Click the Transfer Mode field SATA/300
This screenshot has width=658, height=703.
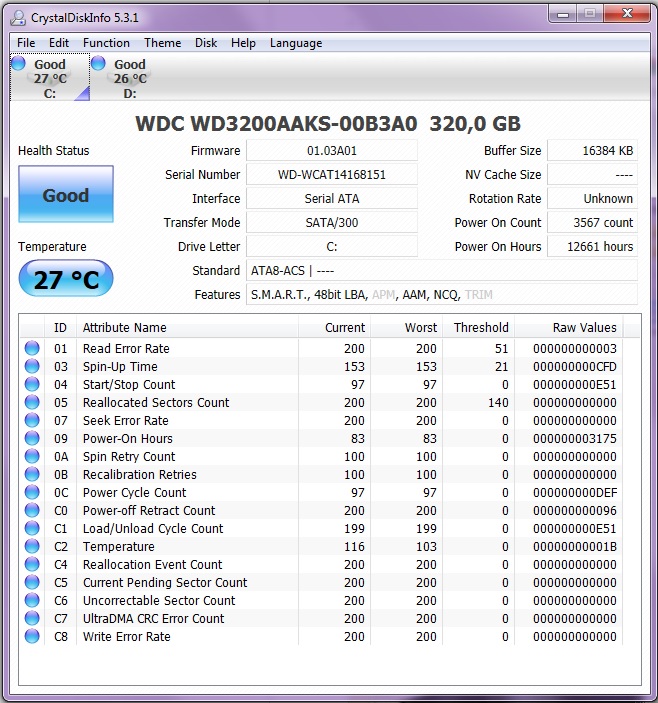[332, 222]
